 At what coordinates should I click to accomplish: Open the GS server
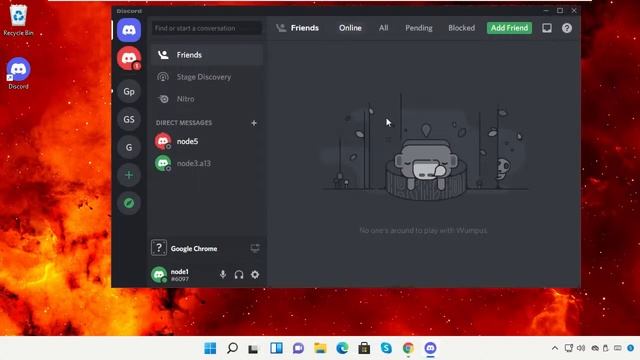tap(129, 119)
